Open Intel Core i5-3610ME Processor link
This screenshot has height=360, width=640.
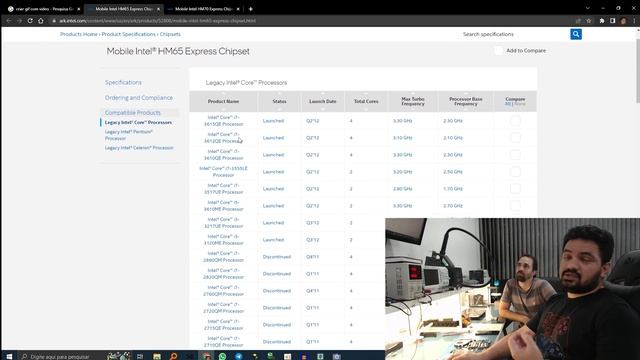223,206
